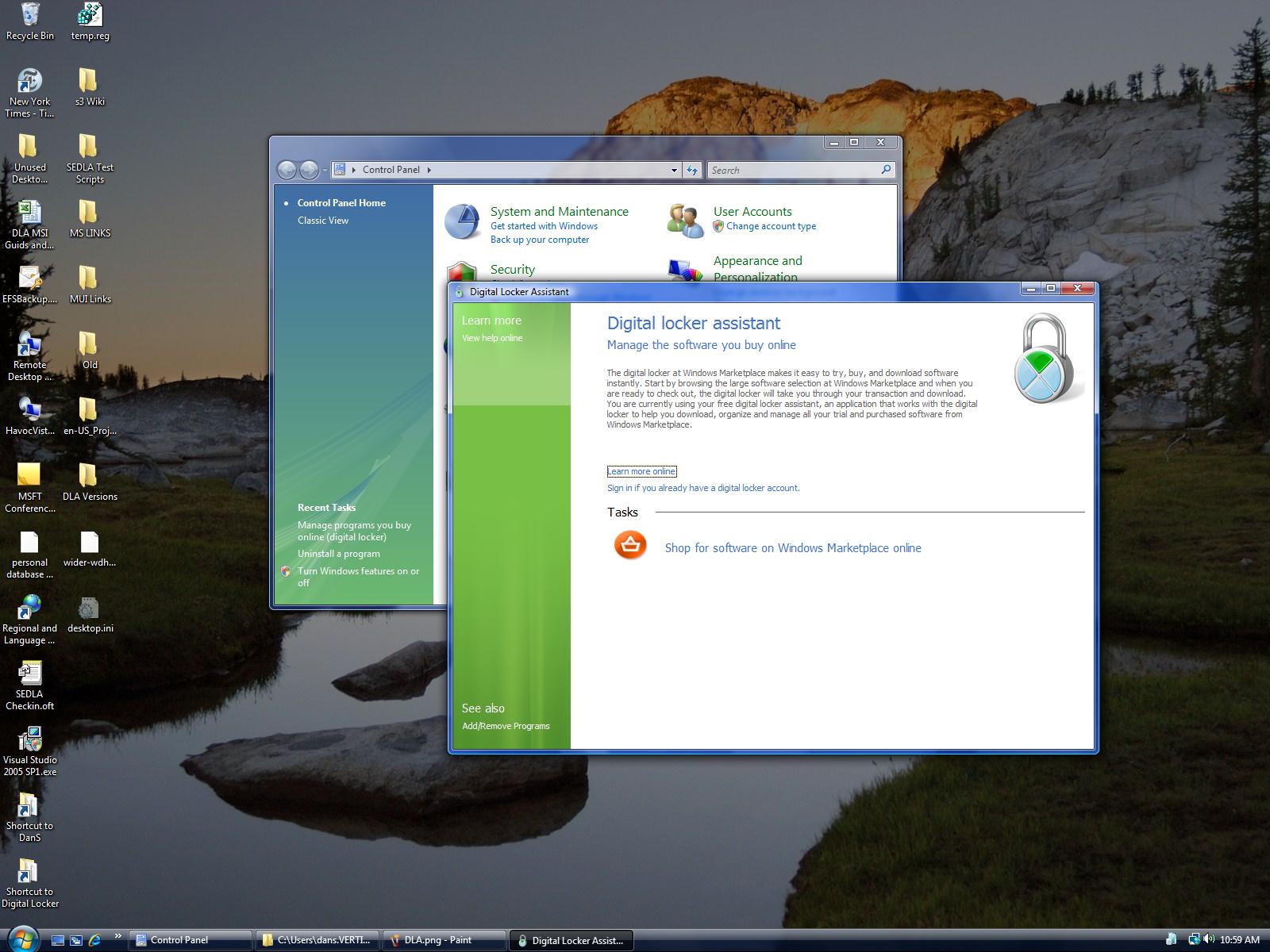Click the Show Desktop quick launch icon
This screenshot has width=1270, height=952.
(57, 940)
